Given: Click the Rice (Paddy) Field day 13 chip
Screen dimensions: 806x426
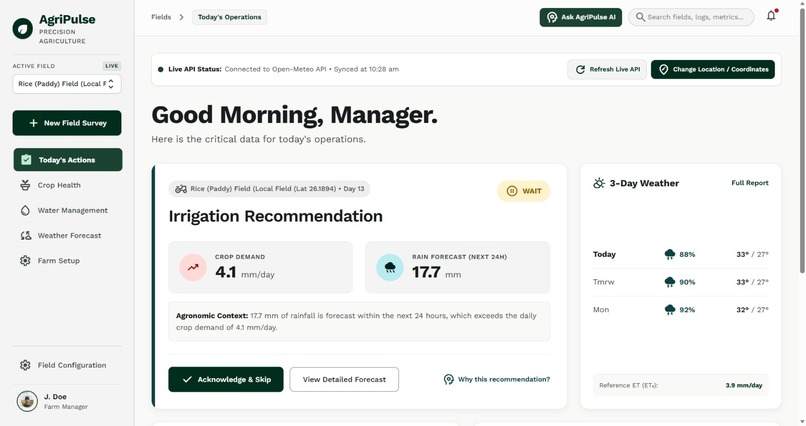Looking at the screenshot, I should click(269, 189).
